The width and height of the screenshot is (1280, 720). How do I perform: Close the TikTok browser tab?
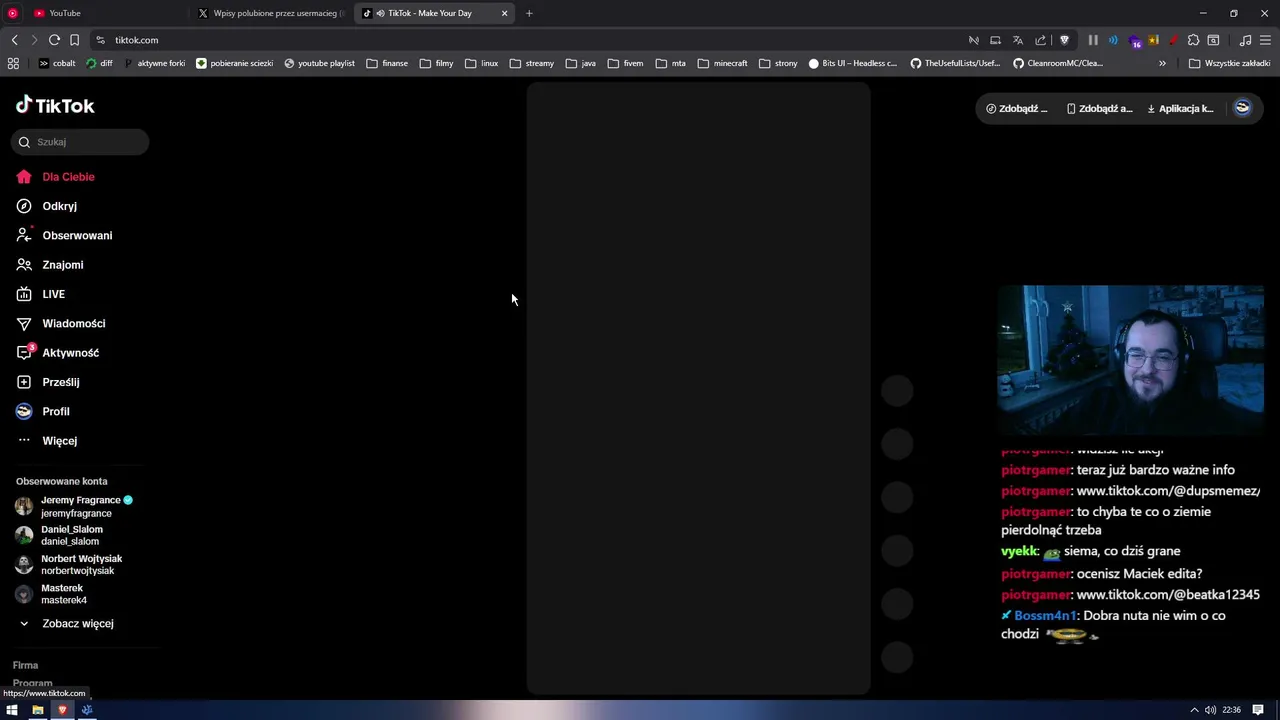pyautogui.click(x=504, y=13)
